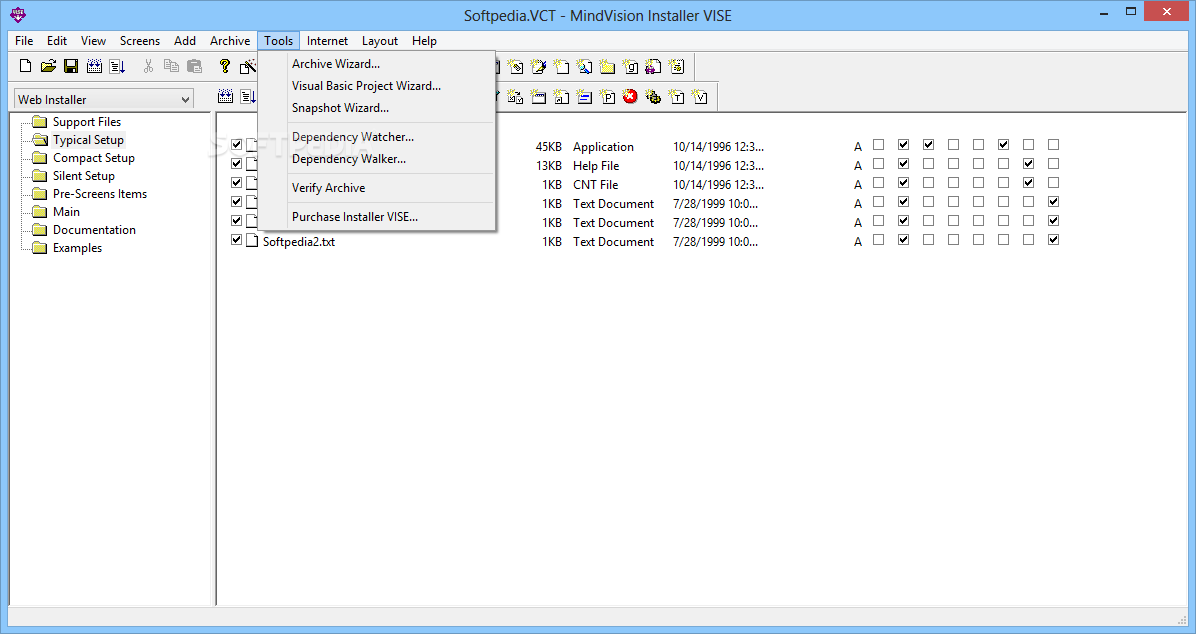This screenshot has width=1196, height=634.
Task: Open the Screens menu
Action: point(140,41)
